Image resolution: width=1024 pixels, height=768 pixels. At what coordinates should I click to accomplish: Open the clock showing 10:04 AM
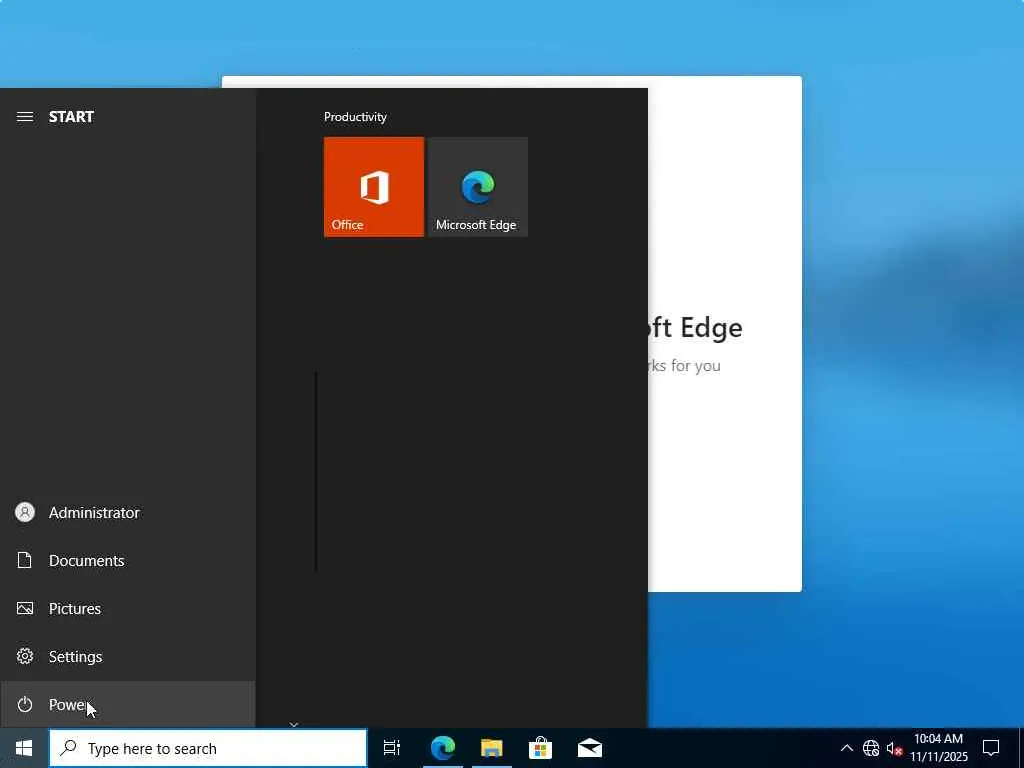coord(938,748)
